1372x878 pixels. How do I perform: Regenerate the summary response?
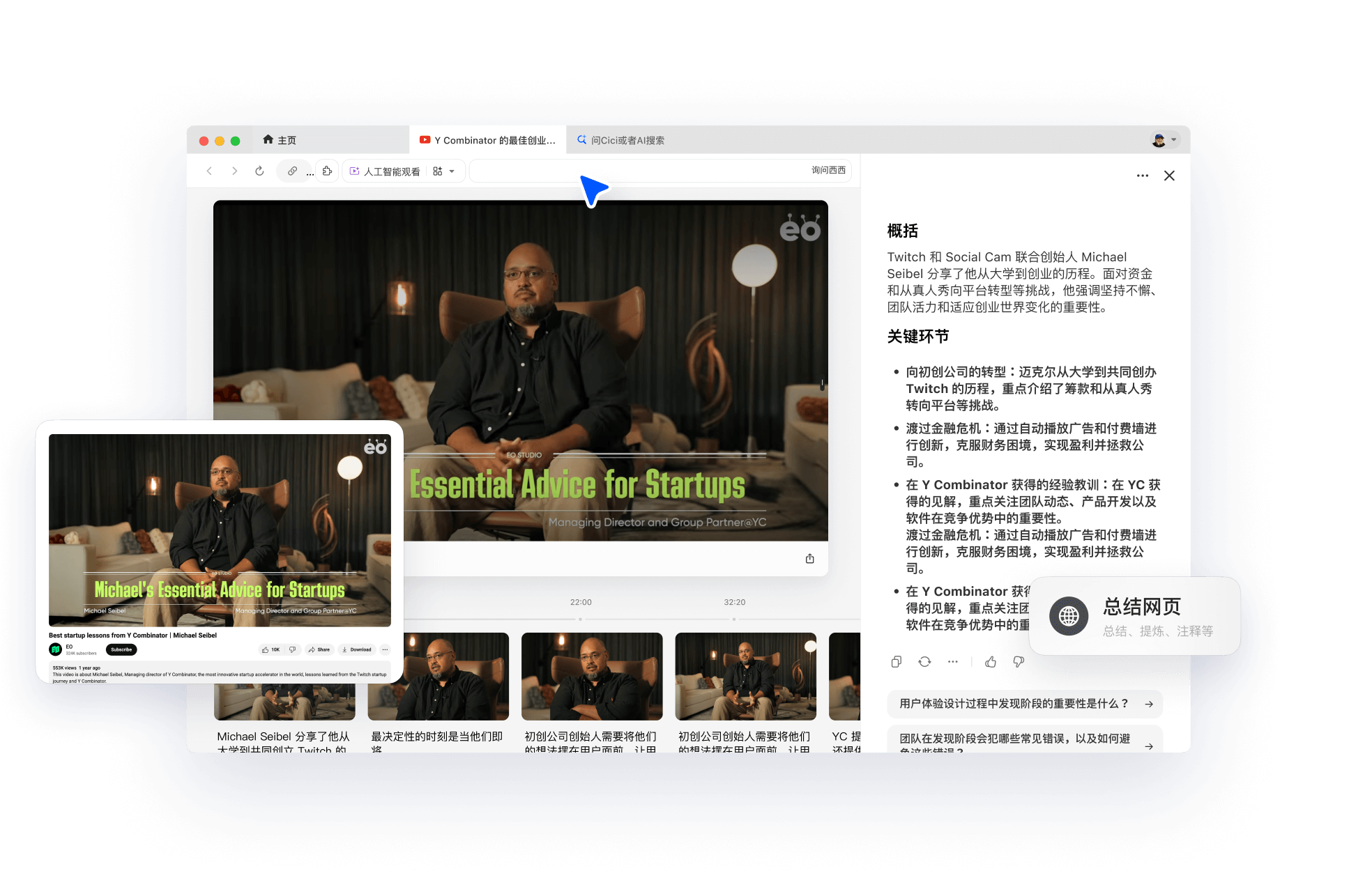click(924, 662)
